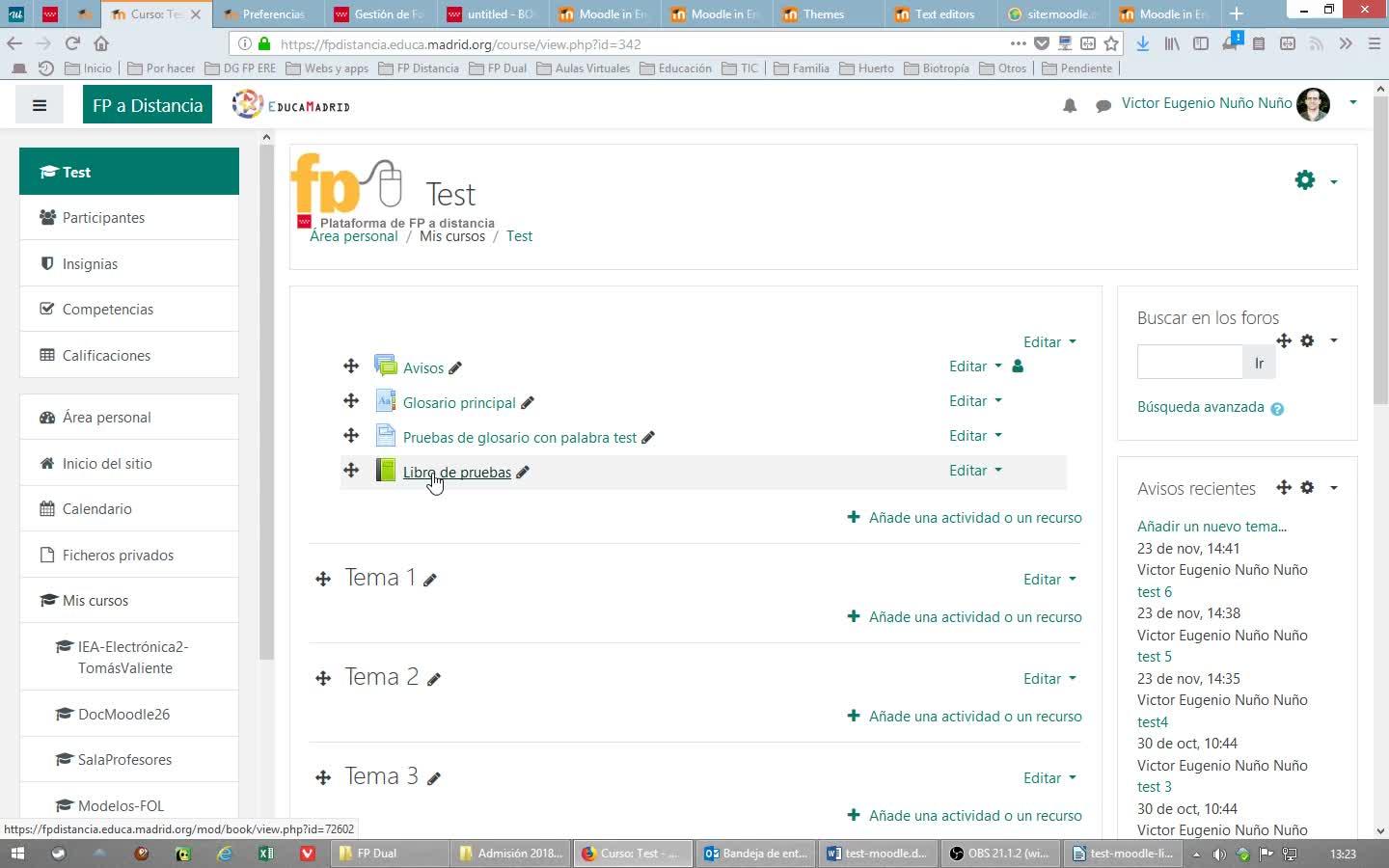Screen dimensions: 1389x868
Task: Open the messages speech bubble icon
Action: click(x=1103, y=105)
